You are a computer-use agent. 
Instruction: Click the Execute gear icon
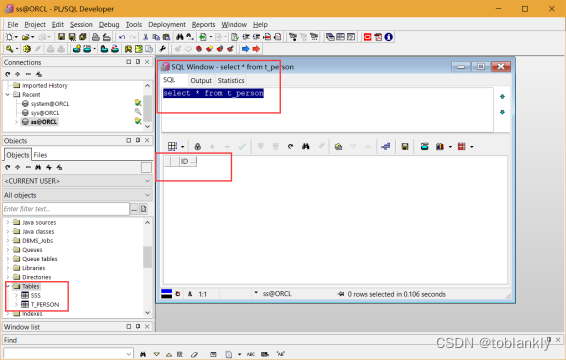pos(27,49)
